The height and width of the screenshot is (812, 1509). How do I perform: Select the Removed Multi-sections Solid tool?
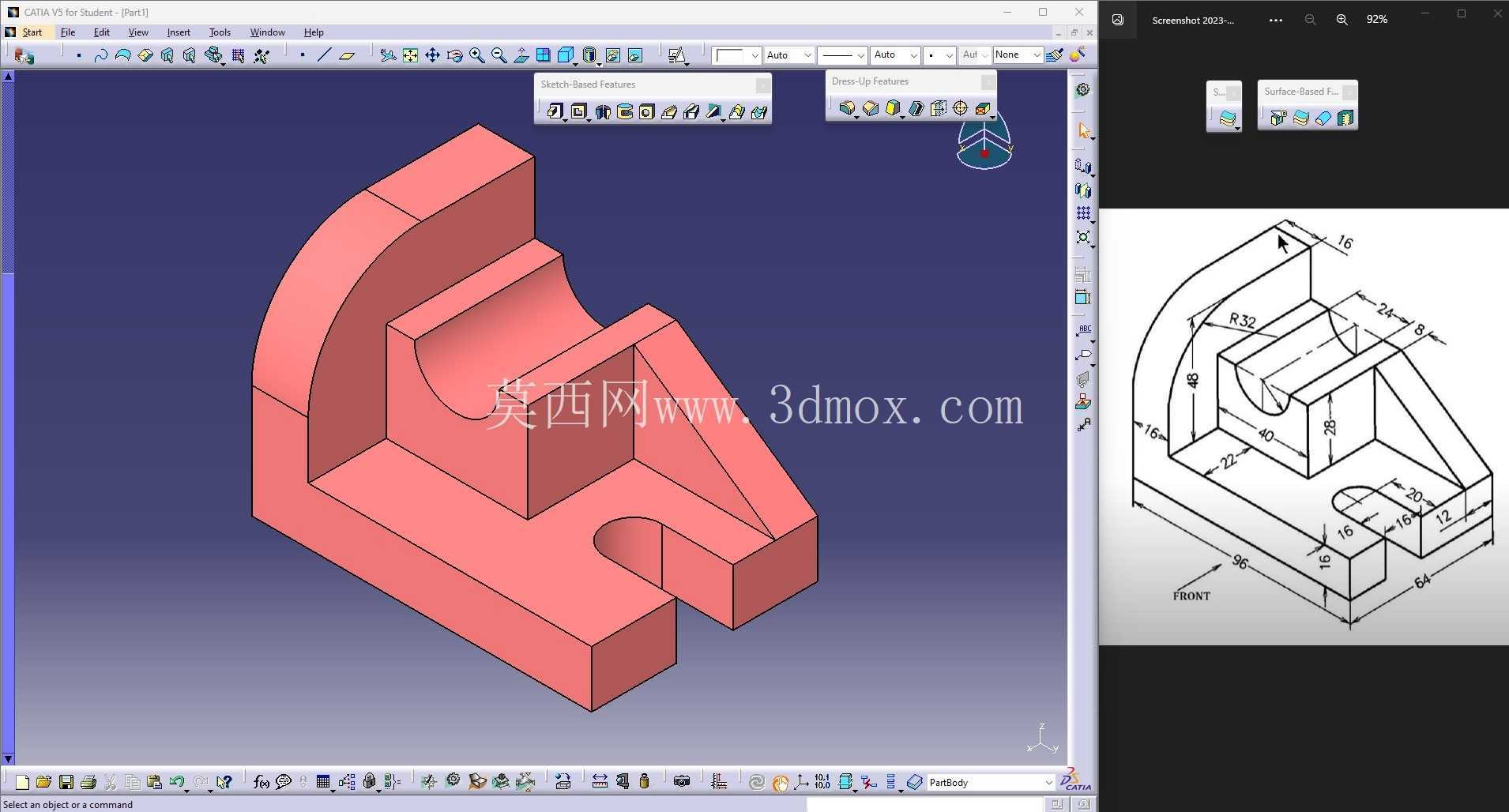point(759,111)
